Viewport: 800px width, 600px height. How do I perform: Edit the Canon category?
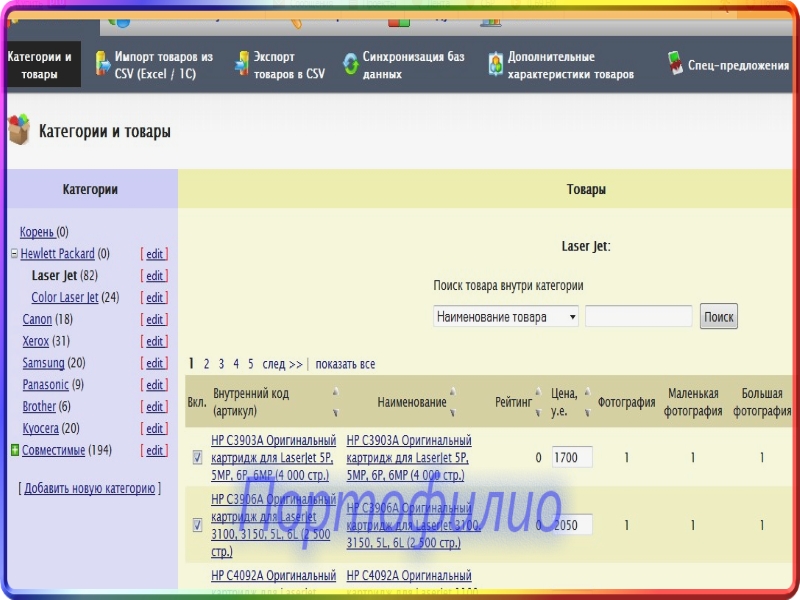pyautogui.click(x=155, y=320)
